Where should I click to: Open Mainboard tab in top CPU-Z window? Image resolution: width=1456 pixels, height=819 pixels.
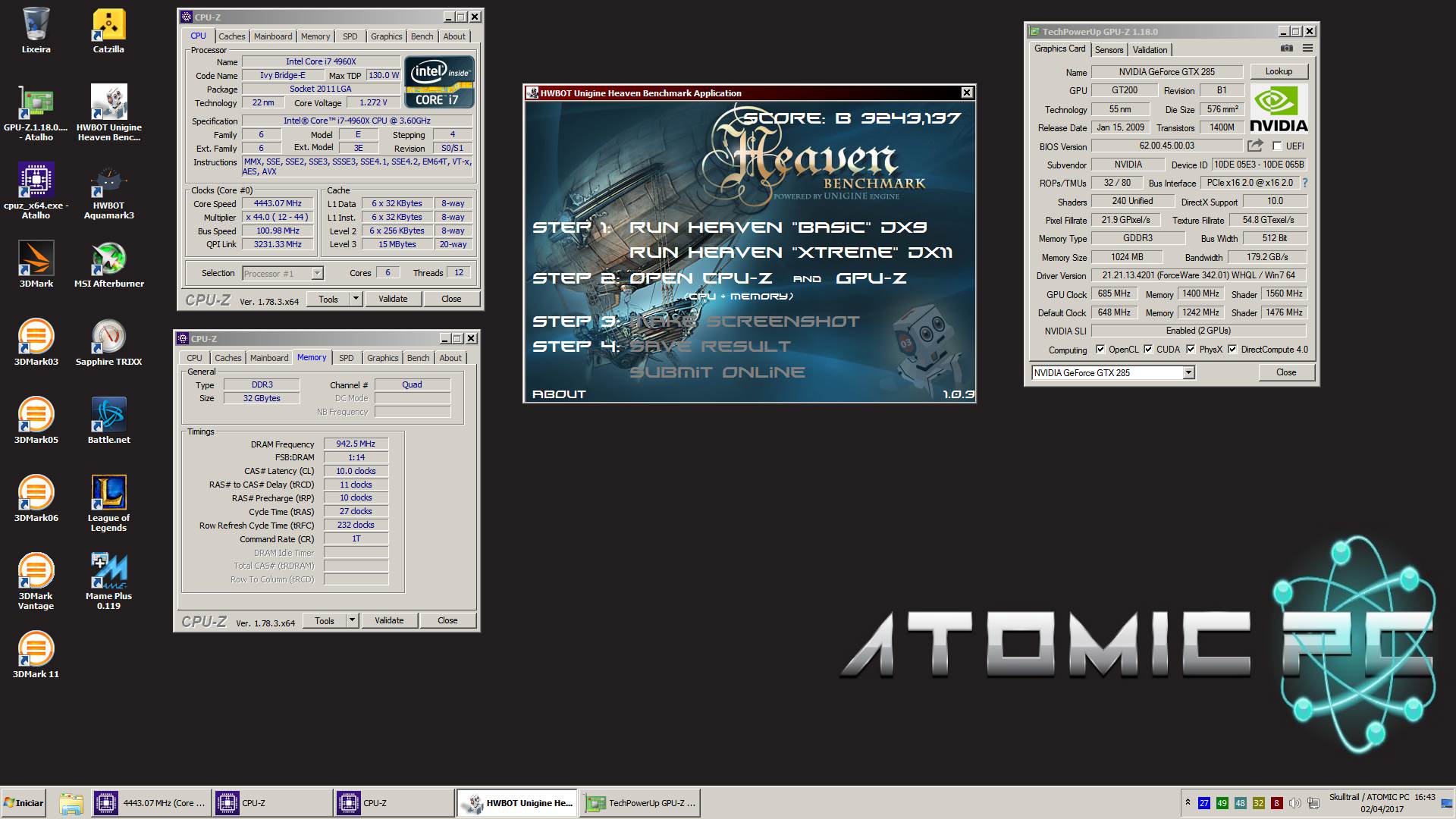tap(273, 36)
